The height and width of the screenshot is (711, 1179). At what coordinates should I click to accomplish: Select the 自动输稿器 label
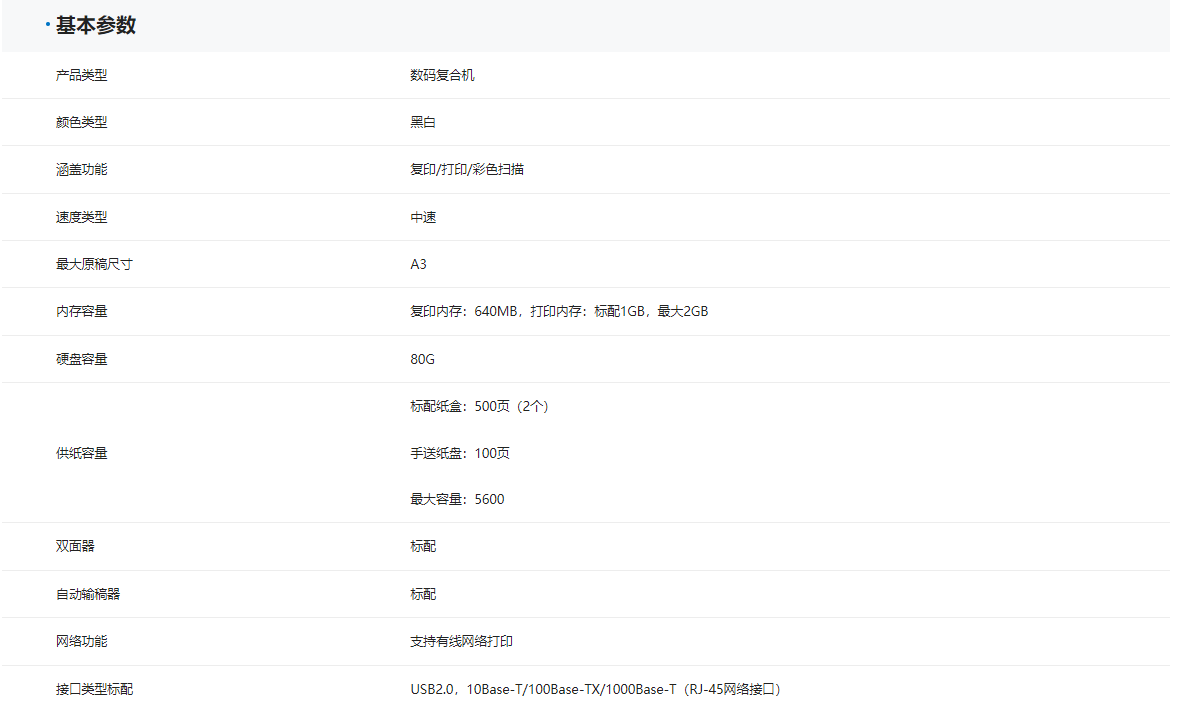[88, 594]
